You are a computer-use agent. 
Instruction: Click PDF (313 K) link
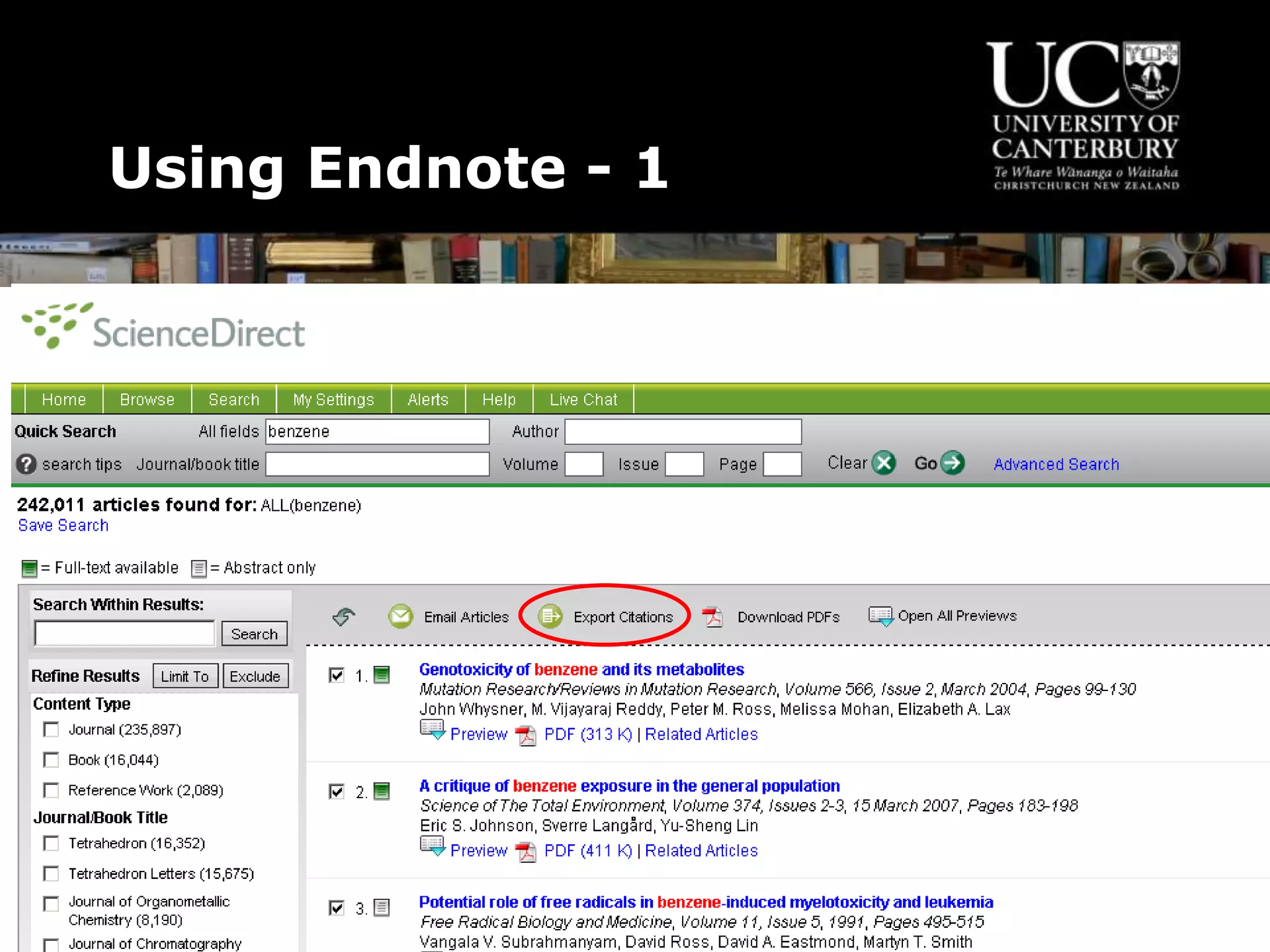pos(588,734)
